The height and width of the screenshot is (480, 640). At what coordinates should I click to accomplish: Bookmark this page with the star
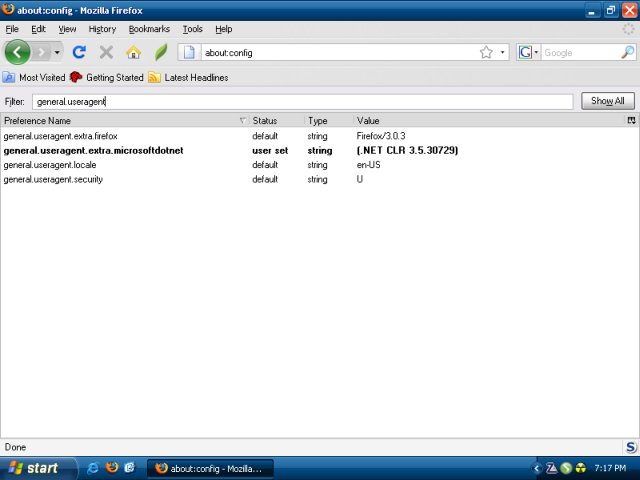pos(486,52)
